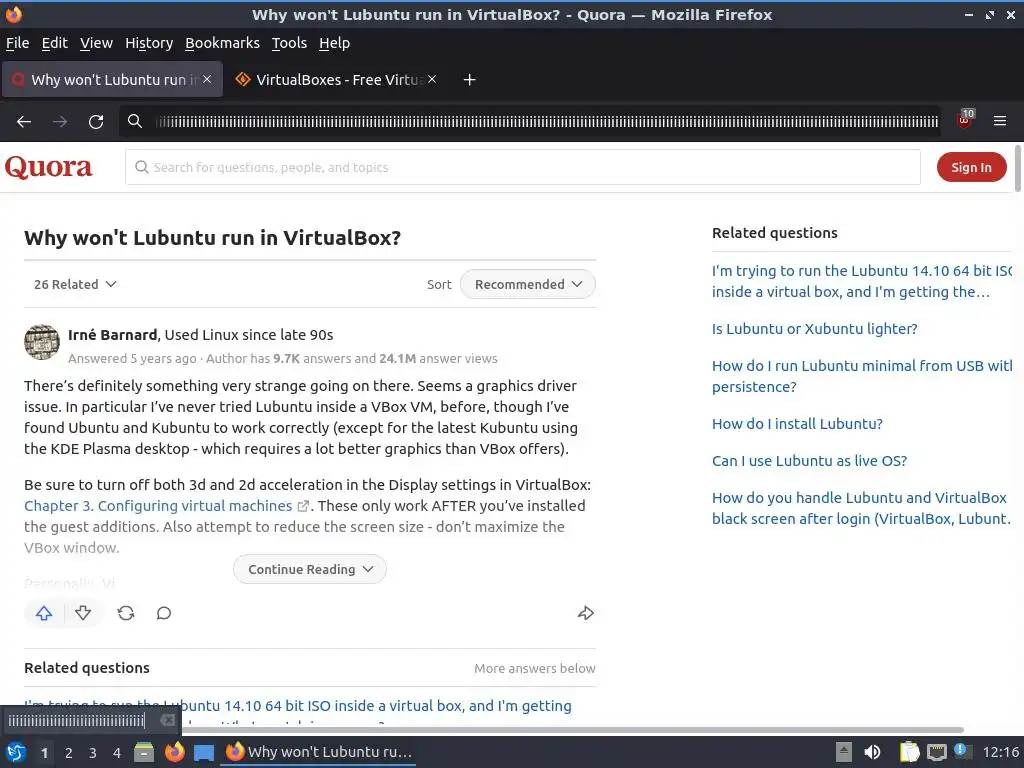The image size is (1024, 768).
Task: Select the 'Why won't Lubuntu run' tab
Action: pos(112,80)
